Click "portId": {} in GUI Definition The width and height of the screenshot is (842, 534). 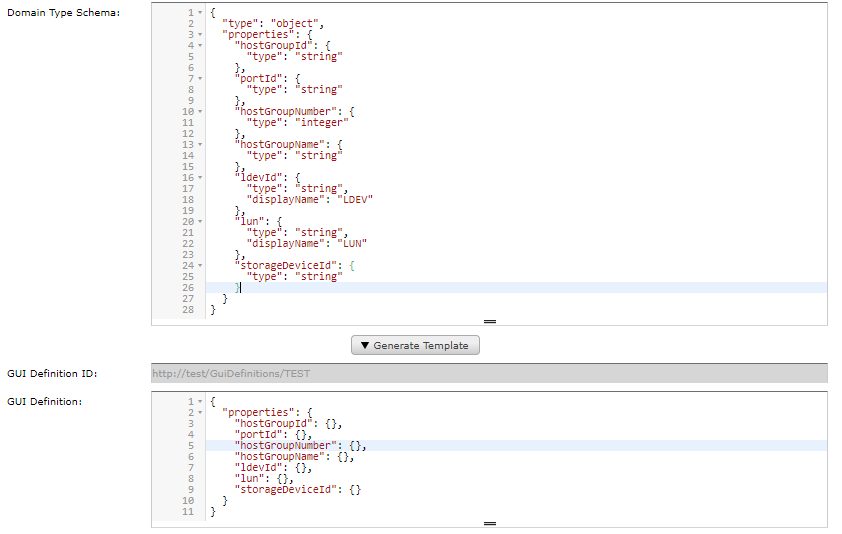[273, 435]
